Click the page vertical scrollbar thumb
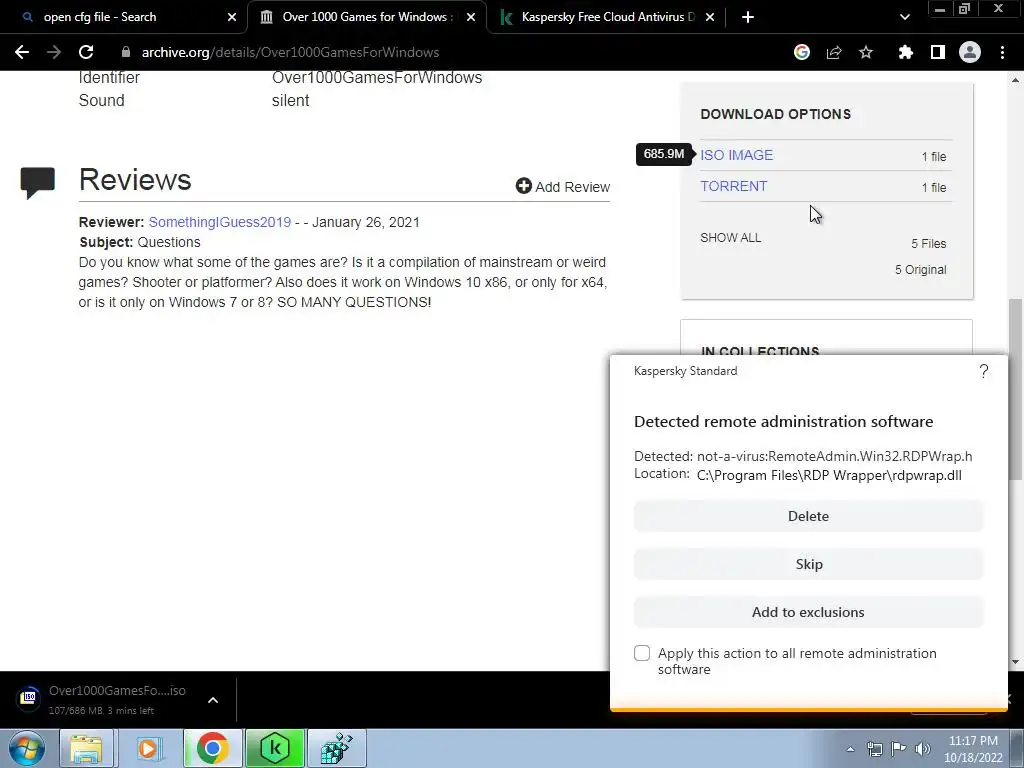 point(1015,389)
